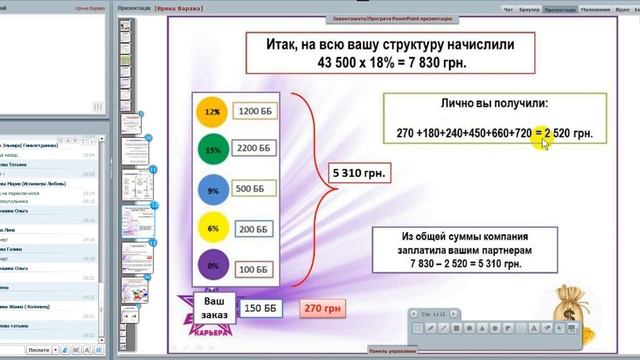Click 'Лично вы получили:' heading

point(494,103)
